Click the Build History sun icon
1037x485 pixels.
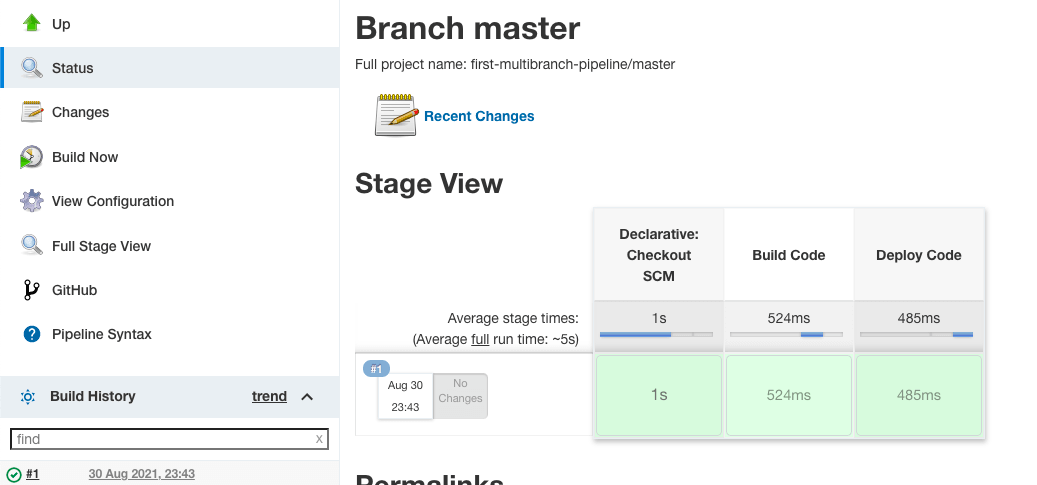click(27, 396)
